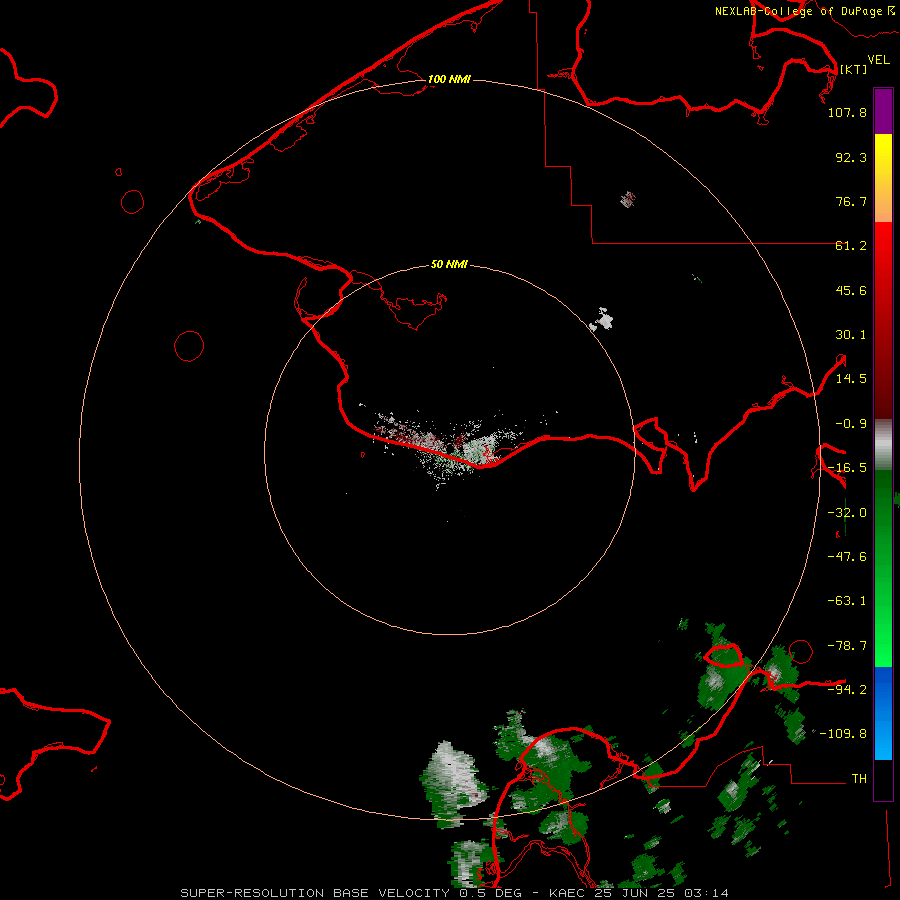Screen dimensions: 900x900
Task: Click the 50 NMI range ring label
Action: (x=449, y=264)
